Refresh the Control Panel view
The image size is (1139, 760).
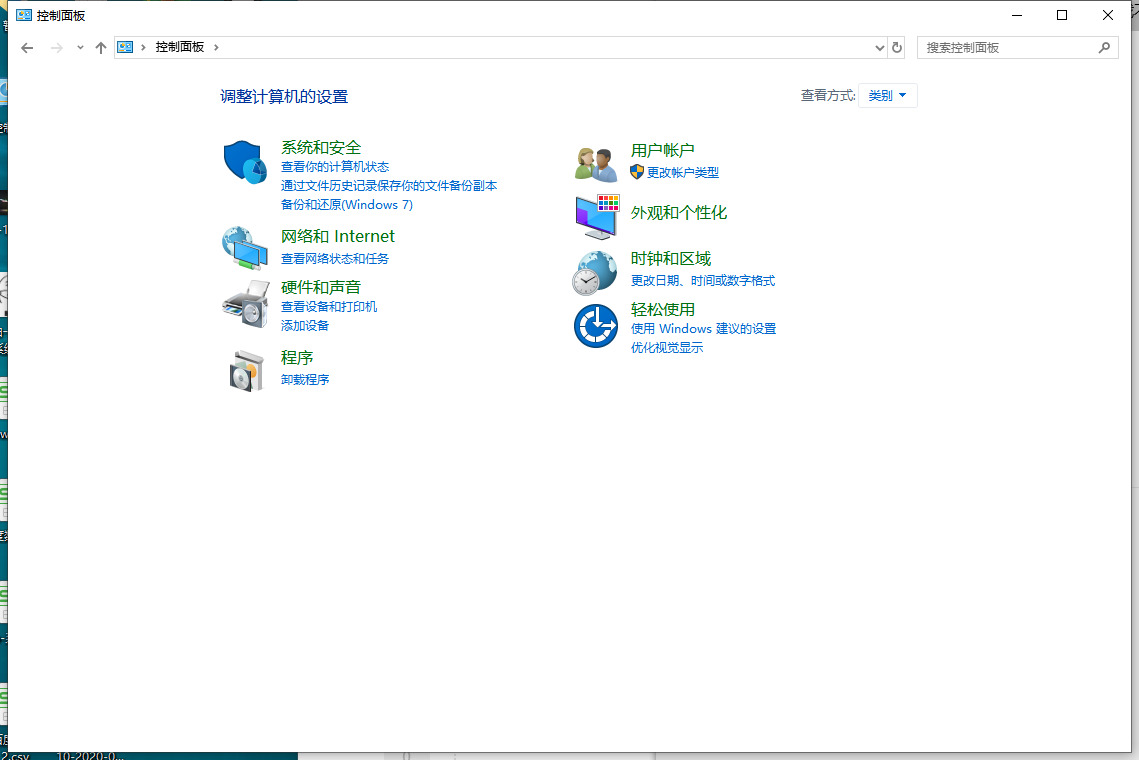(x=897, y=47)
